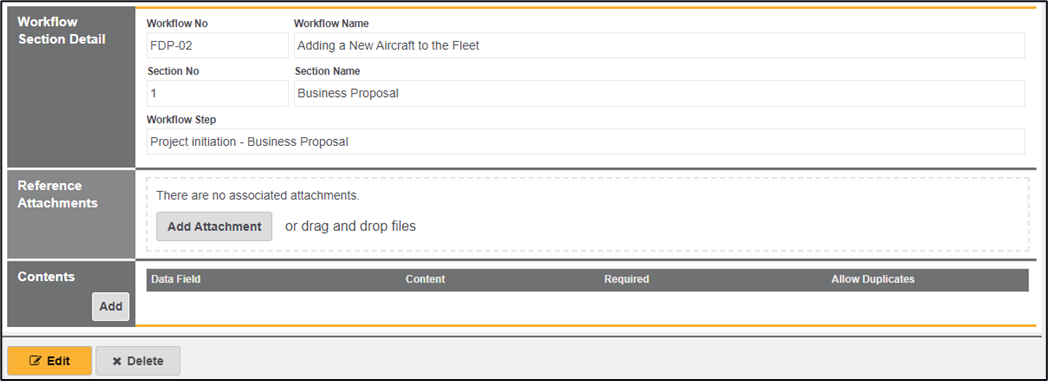Select the Workflow Section Detail panel heading
Screen dimensions: 1048x381
click(x=61, y=31)
